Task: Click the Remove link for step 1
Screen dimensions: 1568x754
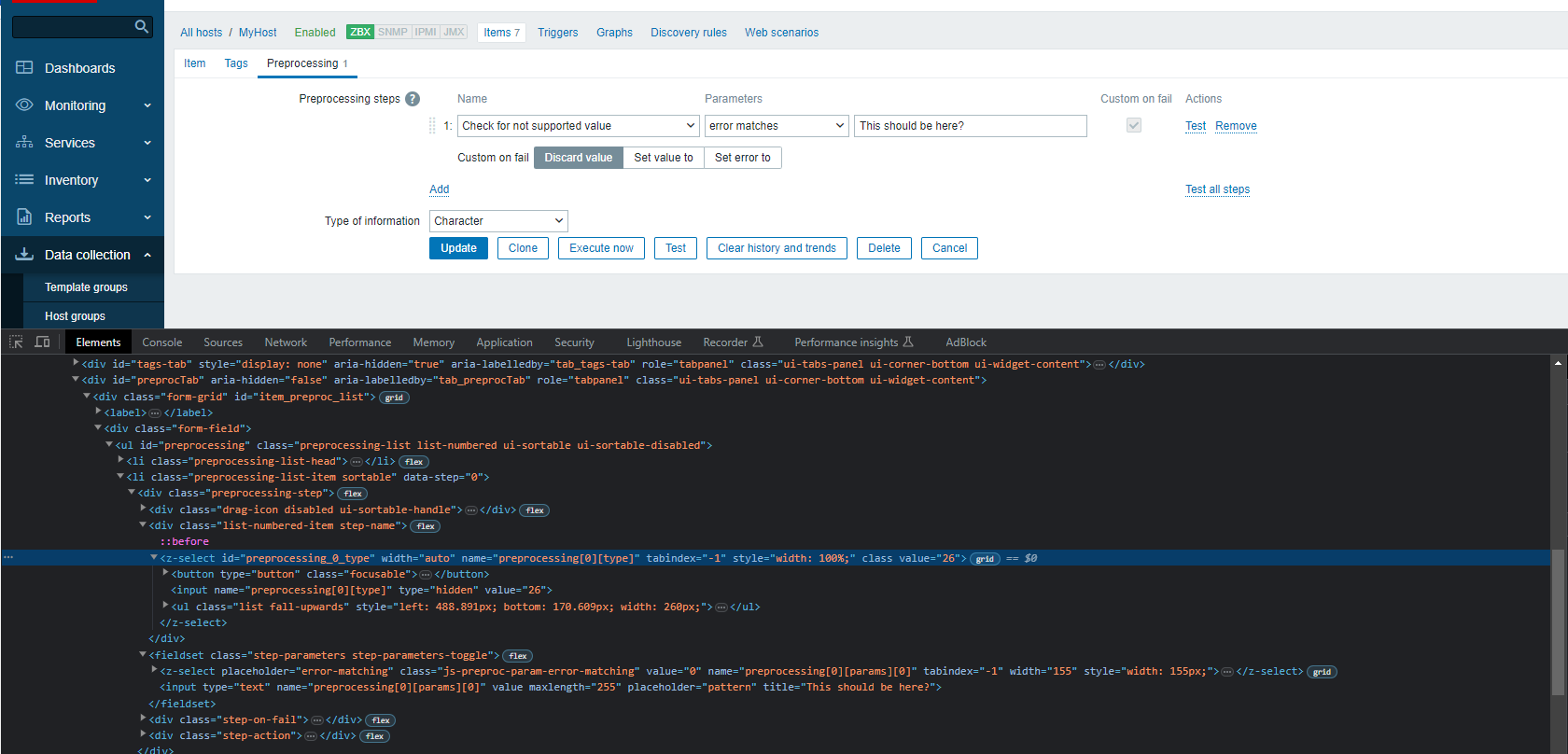Action: (1236, 126)
